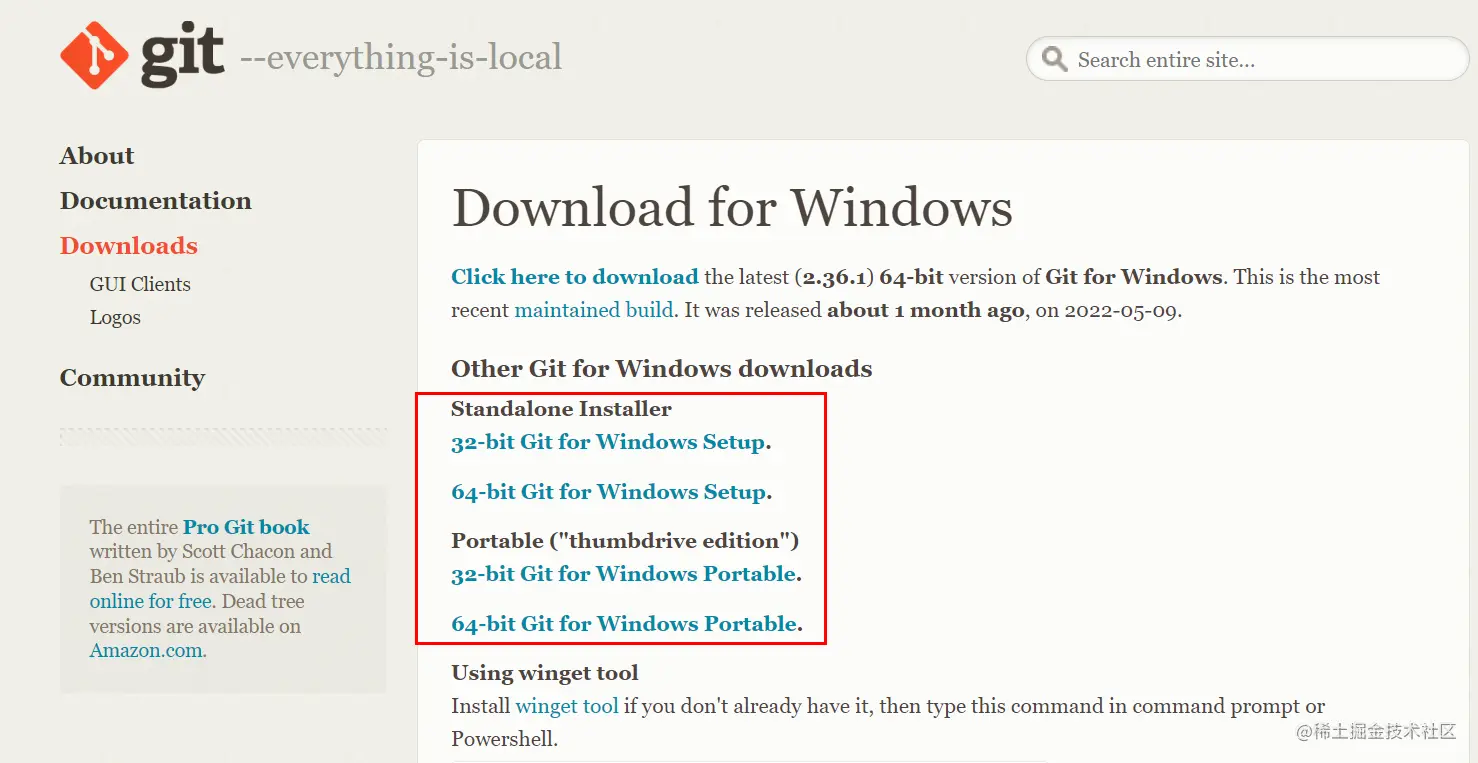Open the 'winget tool' link
Image resolution: width=1478 pixels, height=763 pixels.
(x=567, y=706)
